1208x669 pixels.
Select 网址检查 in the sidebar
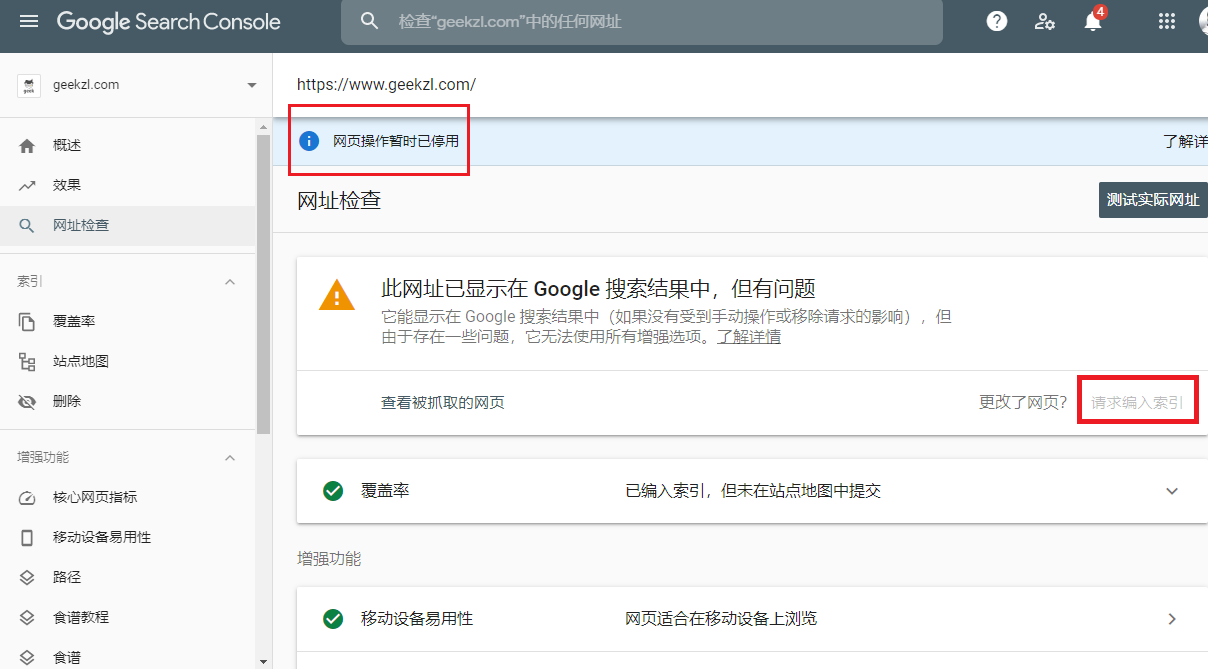[x=128, y=226]
